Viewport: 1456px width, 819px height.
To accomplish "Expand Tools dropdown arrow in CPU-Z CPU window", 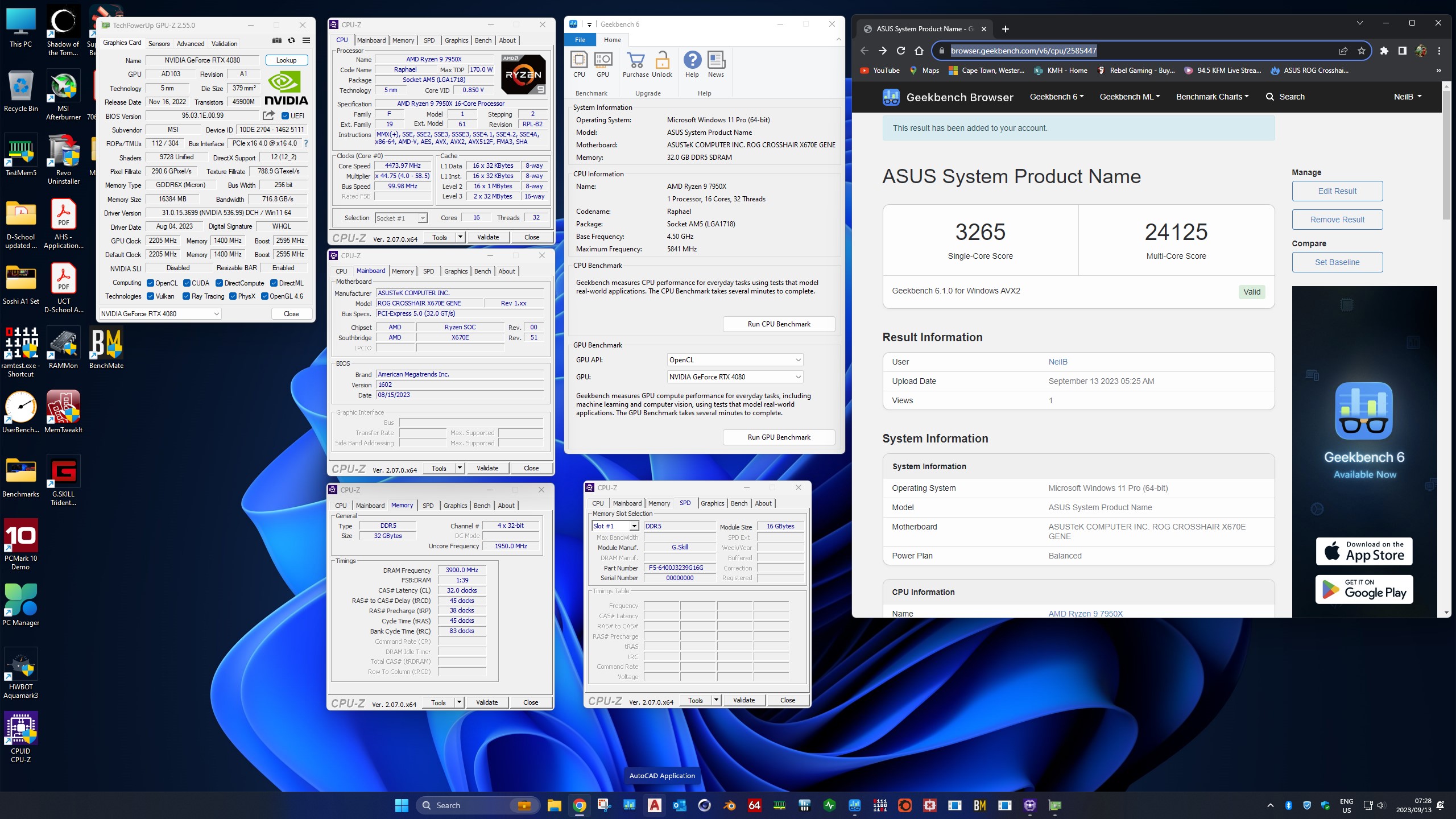I will click(x=460, y=237).
